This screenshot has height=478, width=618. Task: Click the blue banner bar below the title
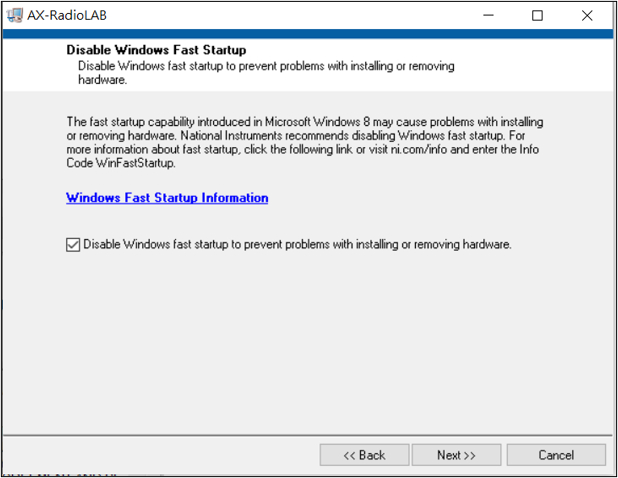click(x=308, y=33)
